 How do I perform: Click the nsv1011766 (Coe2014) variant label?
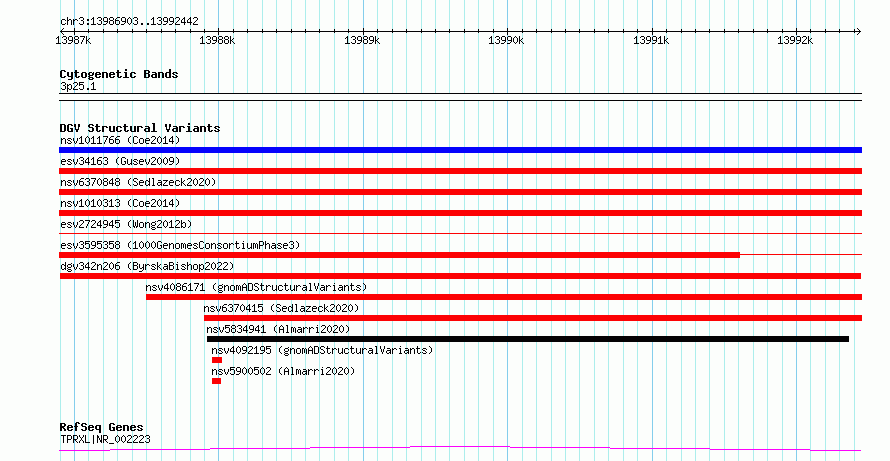click(120, 140)
